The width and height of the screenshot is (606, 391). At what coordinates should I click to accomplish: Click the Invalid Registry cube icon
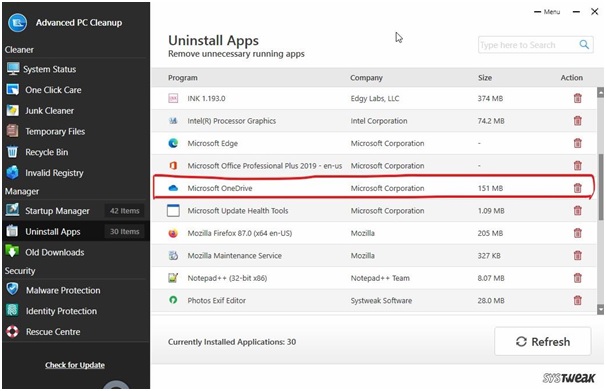coord(13,173)
